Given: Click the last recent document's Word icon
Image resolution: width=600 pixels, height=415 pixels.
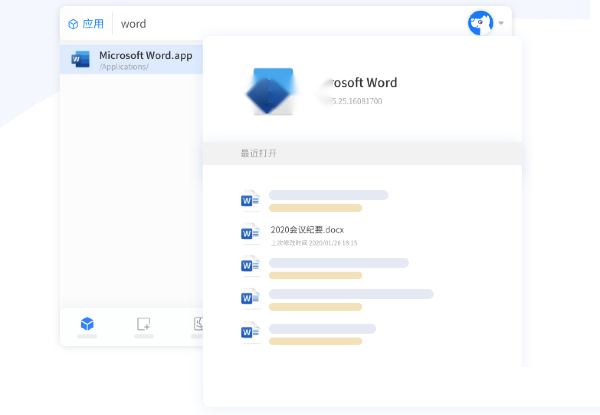Looking at the screenshot, I should point(250,332).
